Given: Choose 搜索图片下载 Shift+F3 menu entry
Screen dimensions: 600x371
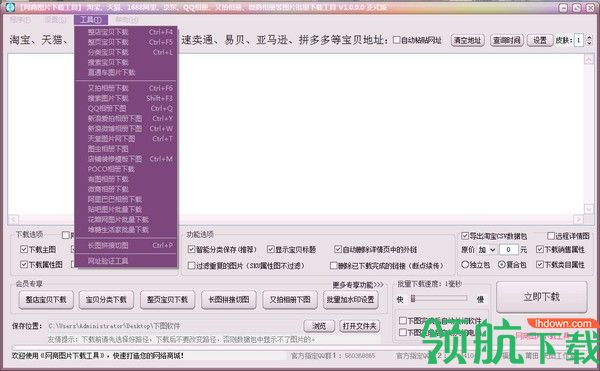Looking at the screenshot, I should click(x=126, y=98).
